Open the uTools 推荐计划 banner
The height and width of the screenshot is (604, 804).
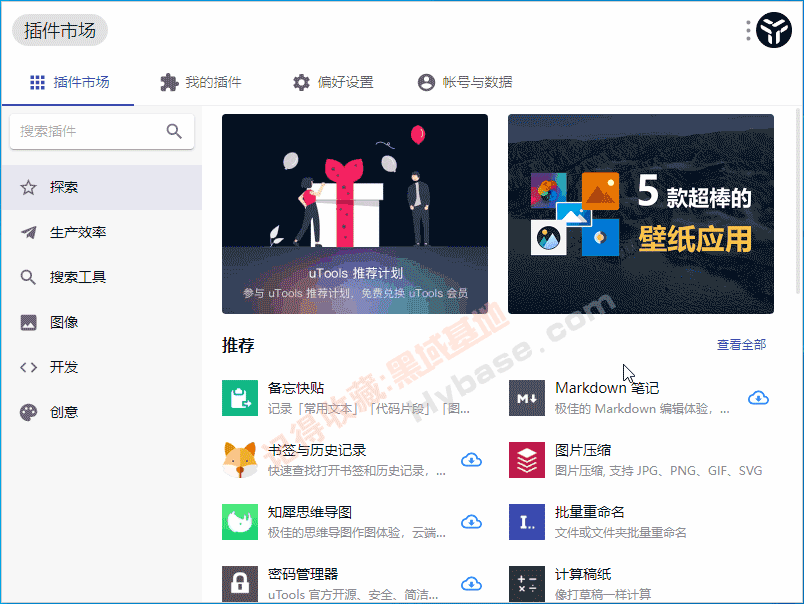(355, 214)
